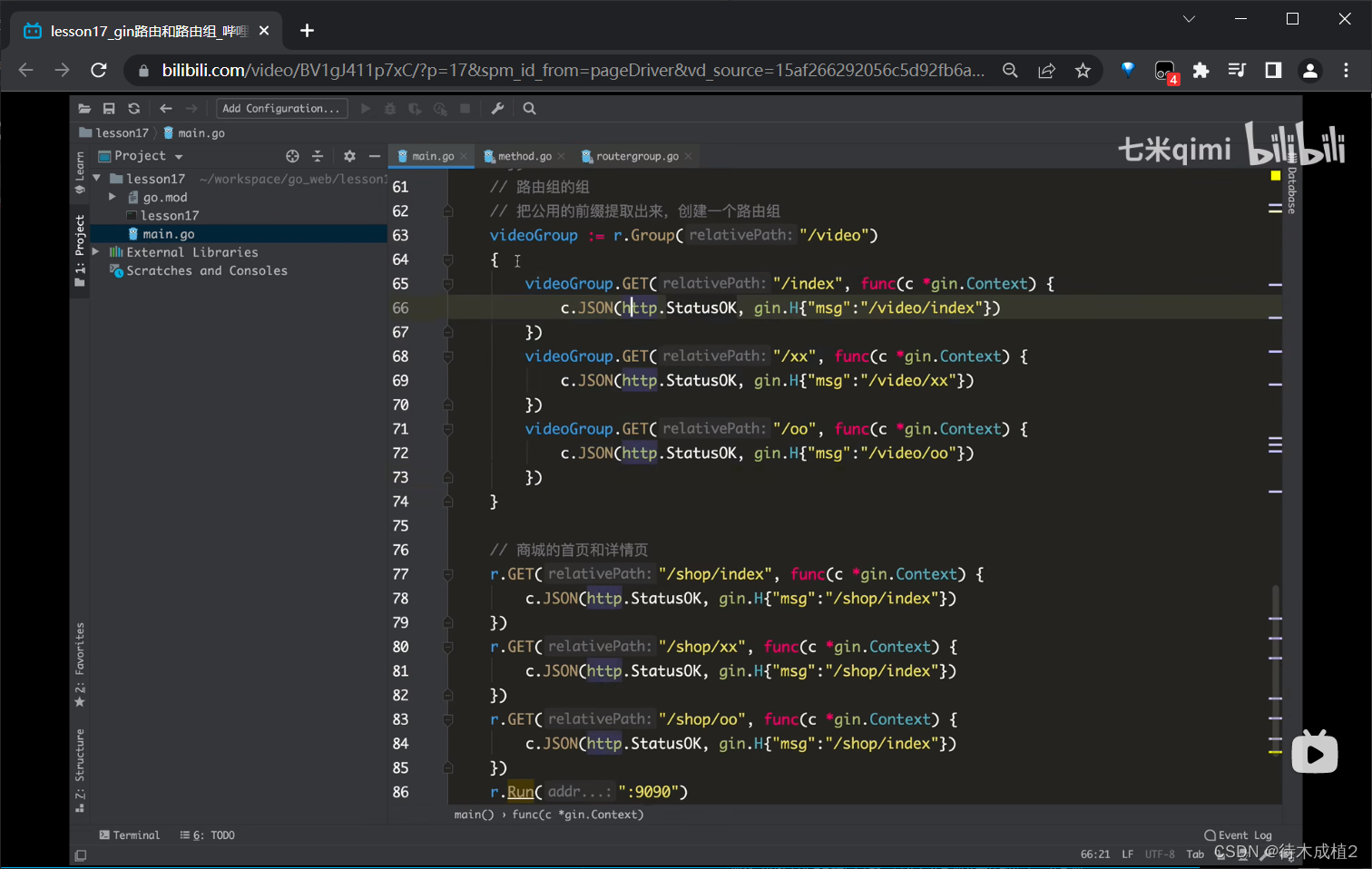1372x869 pixels.
Task: Toggle the Terminal tool window
Action: click(x=129, y=835)
